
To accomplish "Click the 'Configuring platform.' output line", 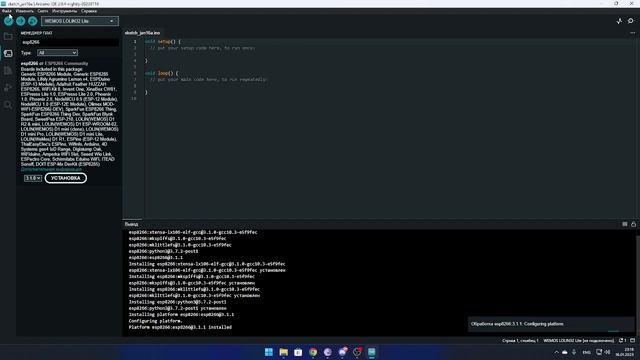I will 155,321.
